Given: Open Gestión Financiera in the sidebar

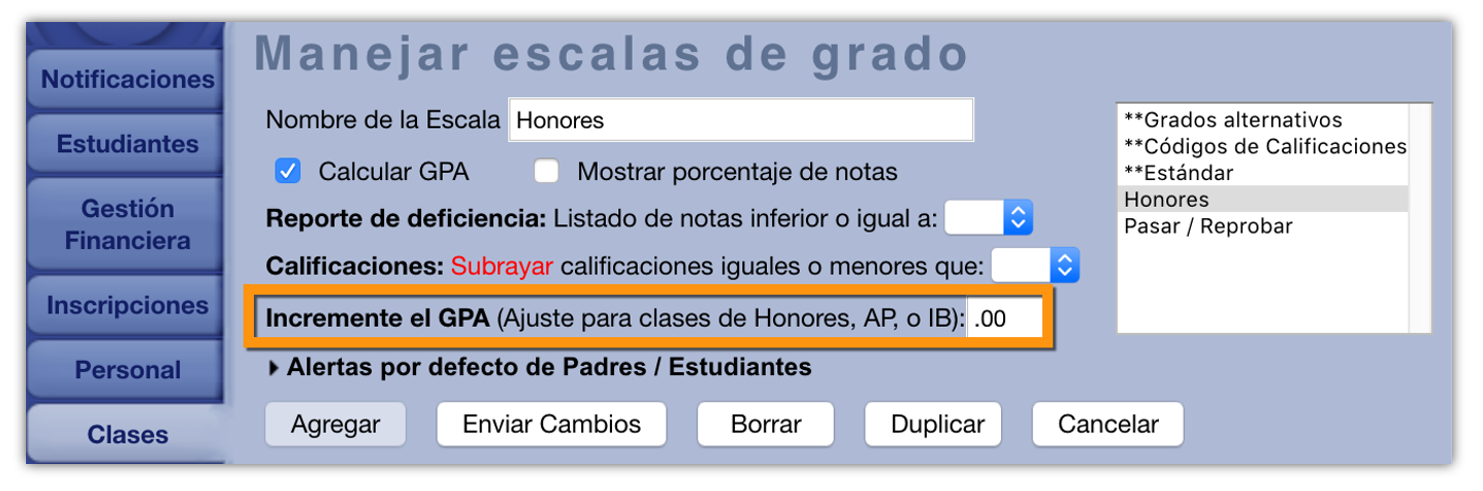Looking at the screenshot, I should click(127, 225).
